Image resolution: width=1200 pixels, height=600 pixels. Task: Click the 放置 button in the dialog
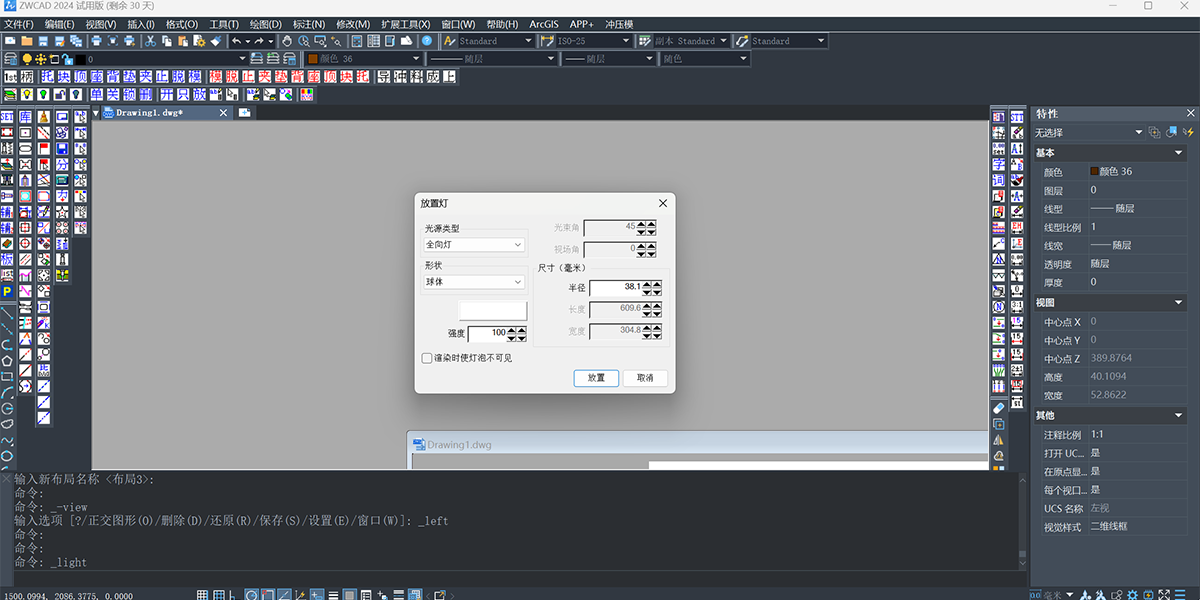tap(596, 378)
